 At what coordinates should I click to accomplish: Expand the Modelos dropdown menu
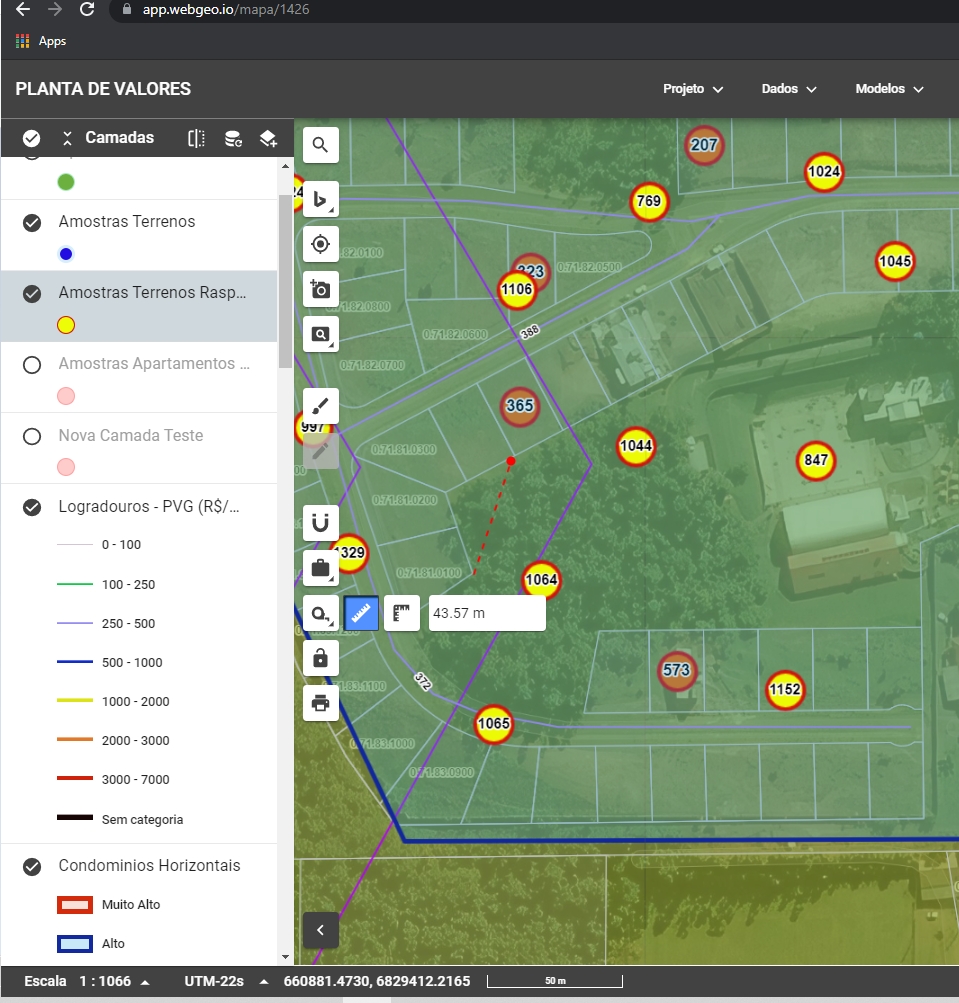pyautogui.click(x=889, y=89)
